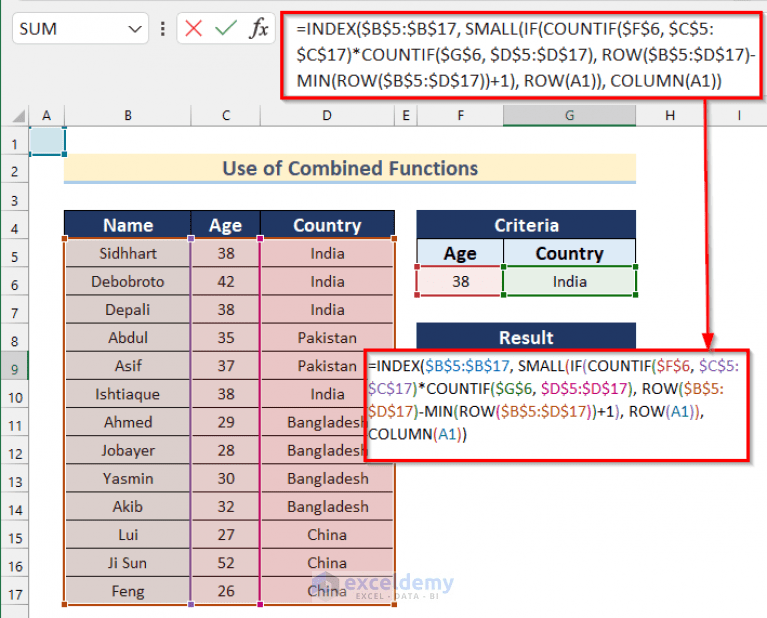The height and width of the screenshot is (618, 767).
Task: Click the Country header in data table
Action: tap(327, 225)
